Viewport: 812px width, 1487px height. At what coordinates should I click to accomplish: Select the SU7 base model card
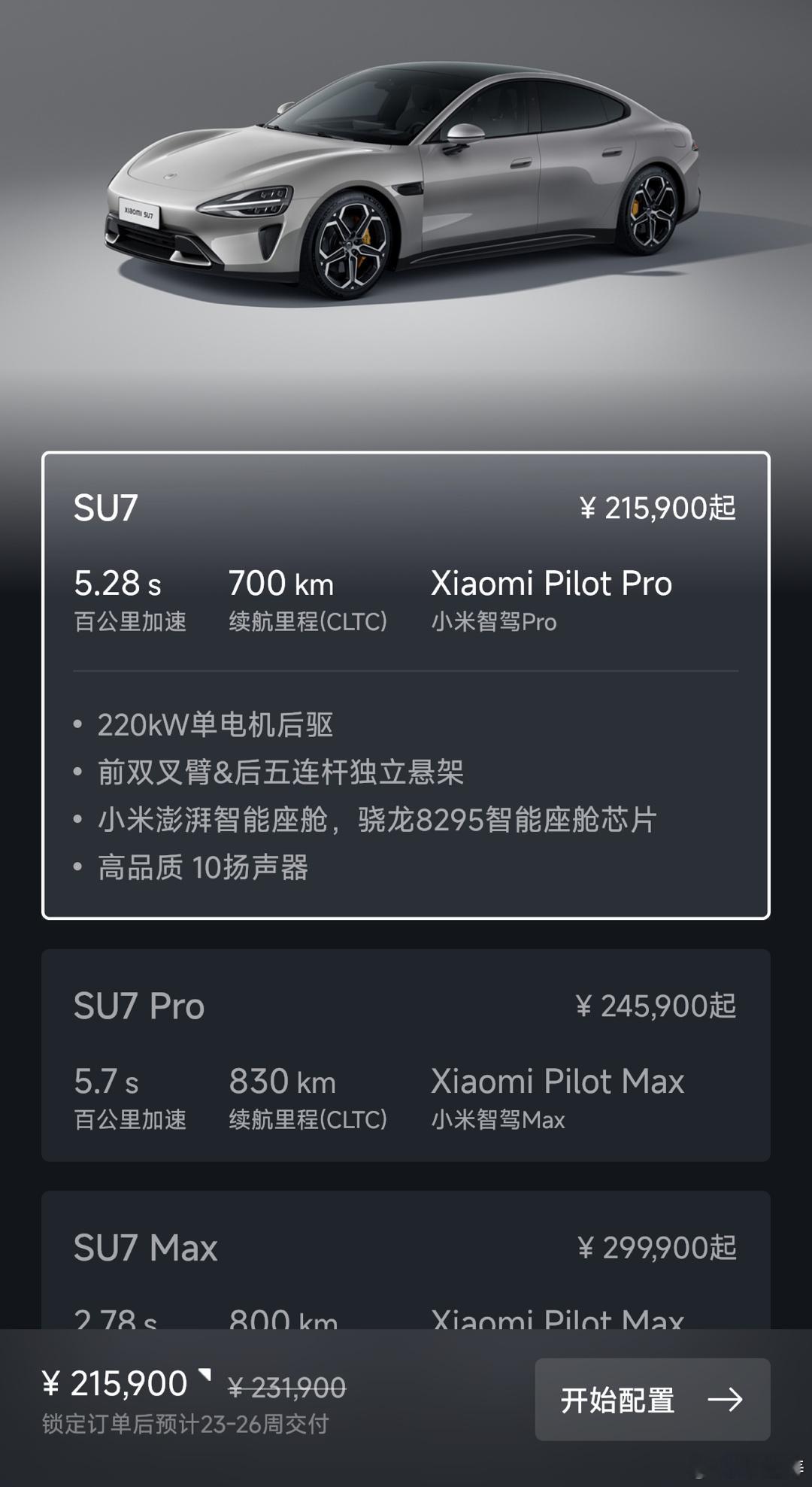tap(406, 685)
